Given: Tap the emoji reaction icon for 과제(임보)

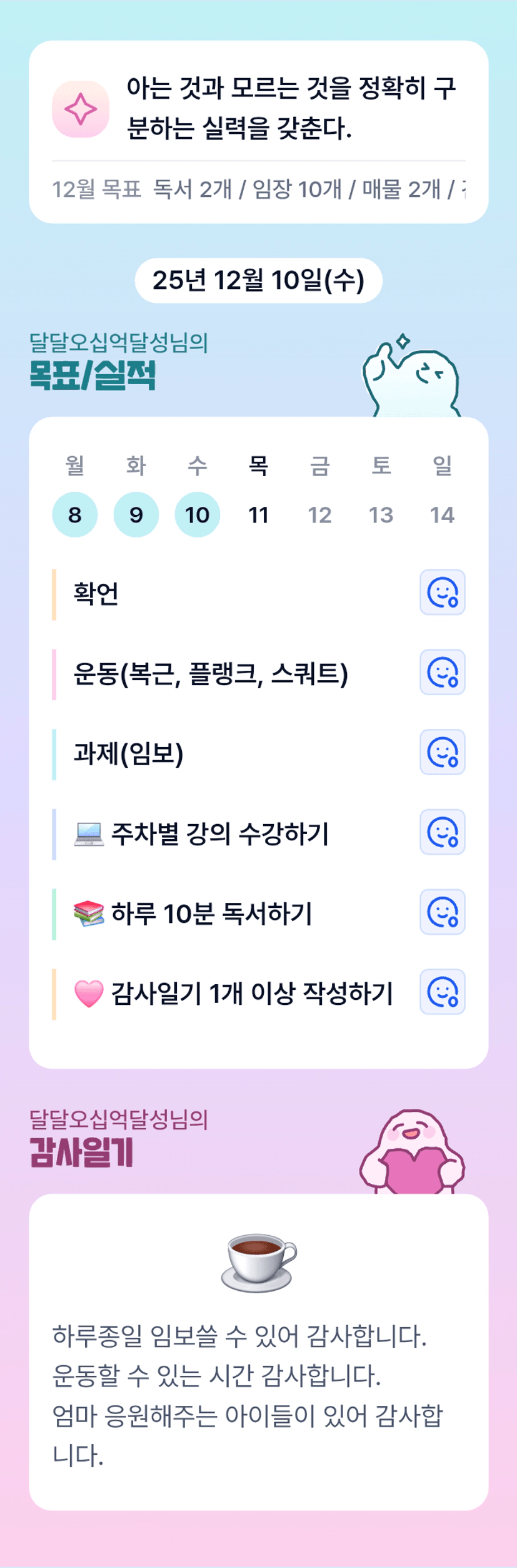Looking at the screenshot, I should (442, 752).
